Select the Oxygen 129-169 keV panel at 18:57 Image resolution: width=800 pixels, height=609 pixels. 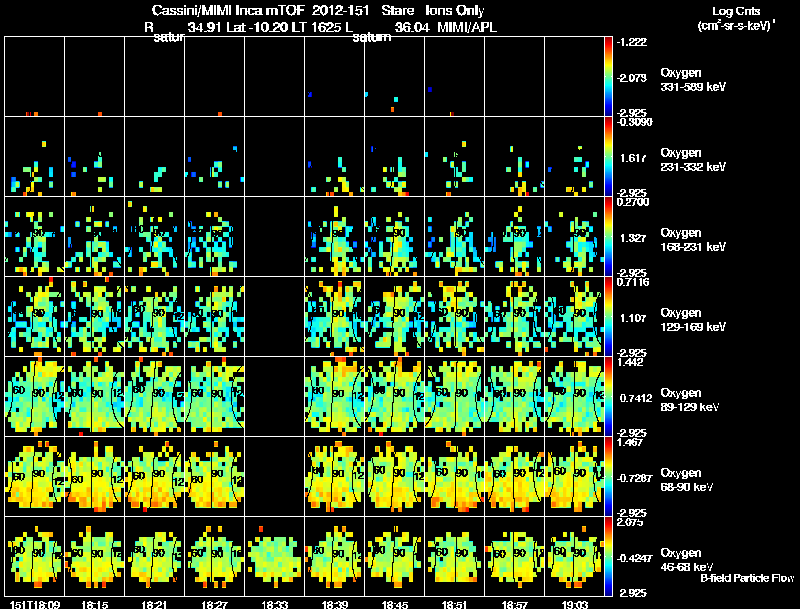514,316
